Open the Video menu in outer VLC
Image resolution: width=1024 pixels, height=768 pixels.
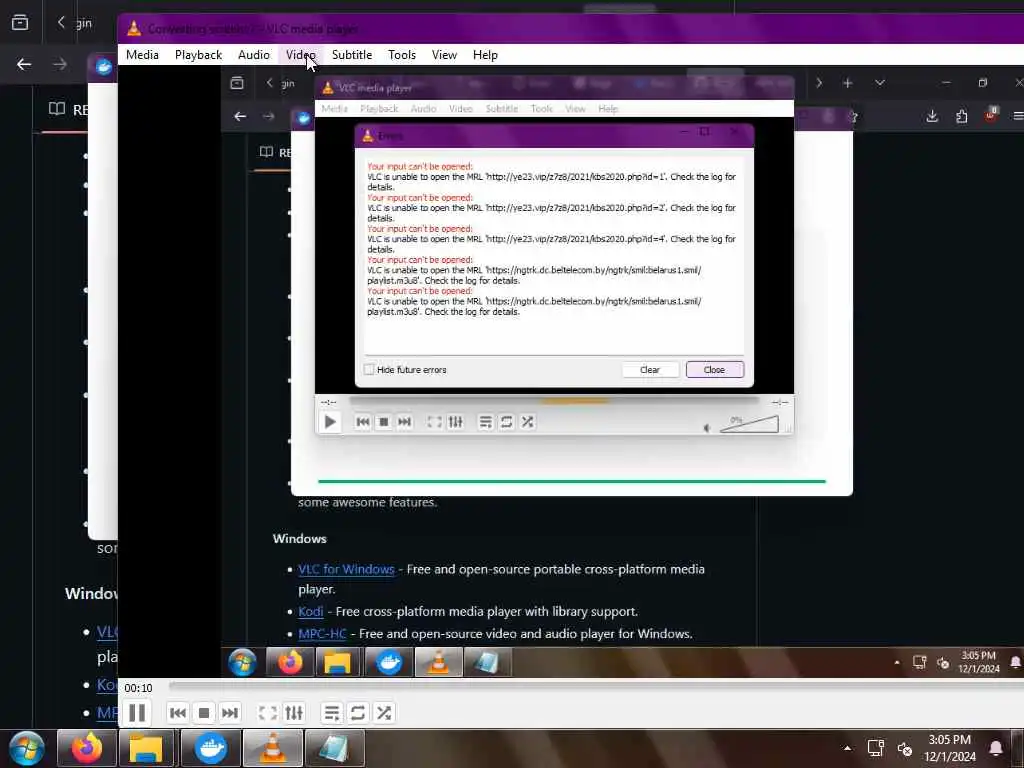[x=300, y=55]
